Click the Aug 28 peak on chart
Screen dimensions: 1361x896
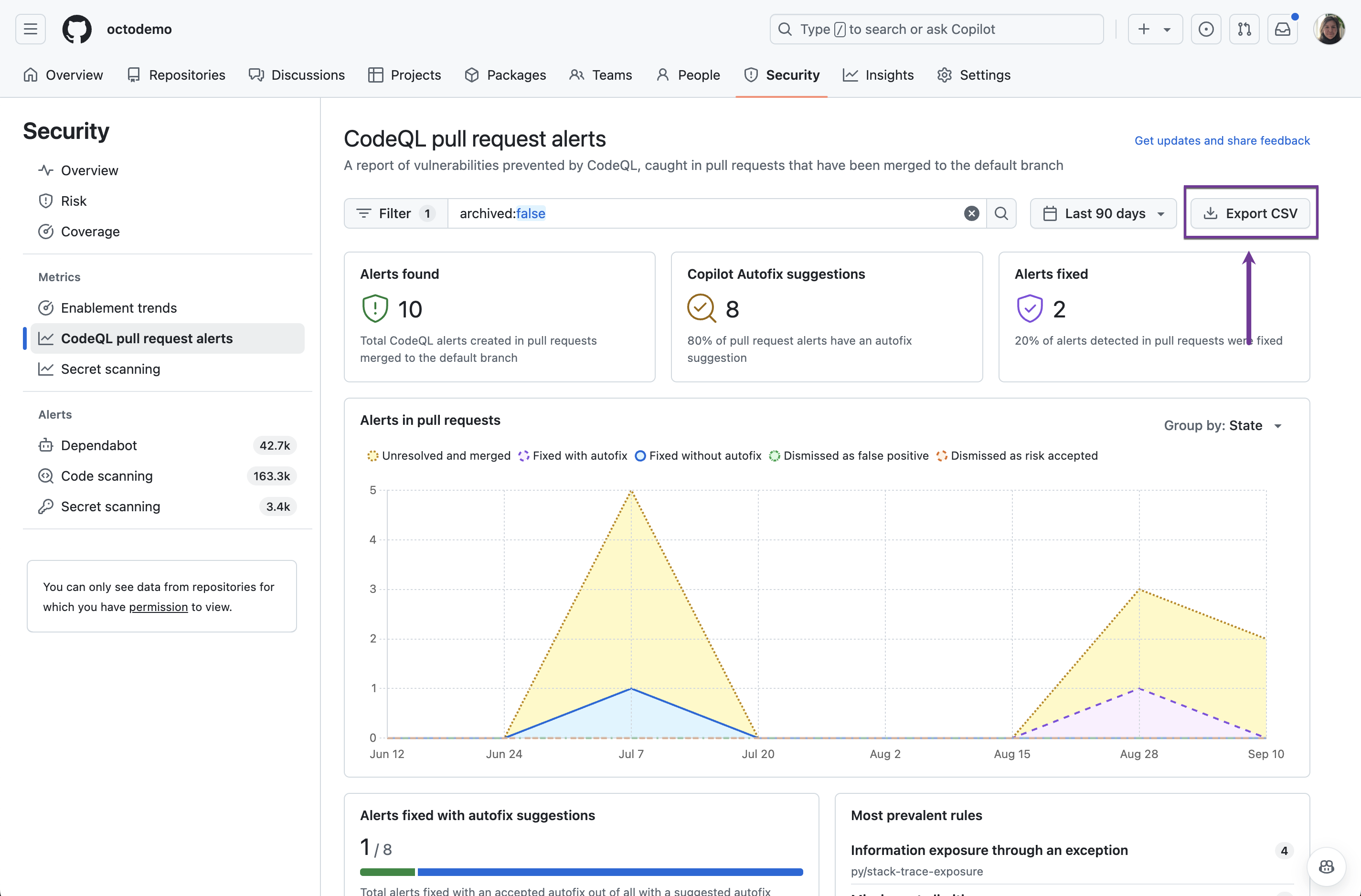pos(1139,590)
